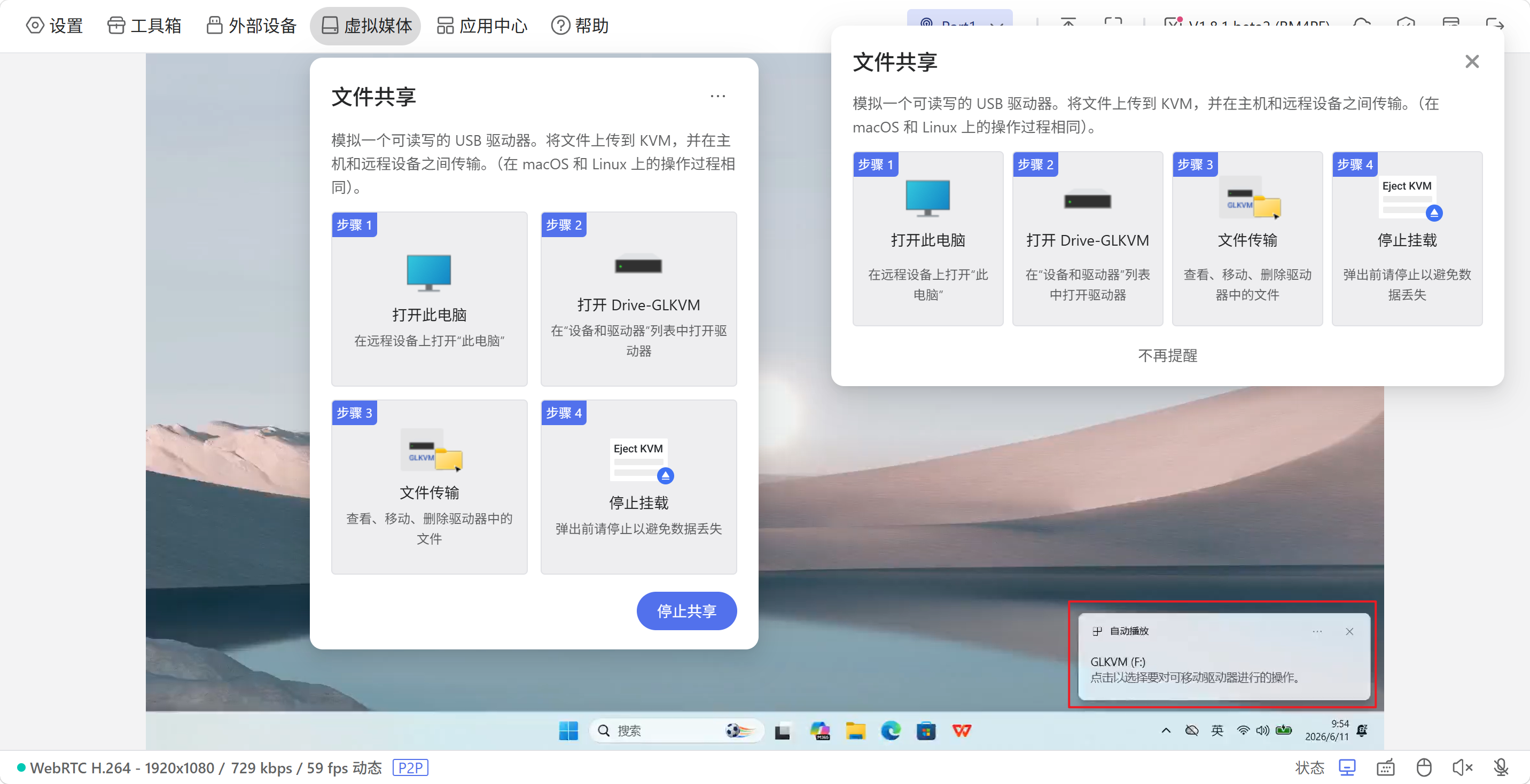Open the 工具箱 menu
The height and width of the screenshot is (784, 1530).
[x=144, y=26]
